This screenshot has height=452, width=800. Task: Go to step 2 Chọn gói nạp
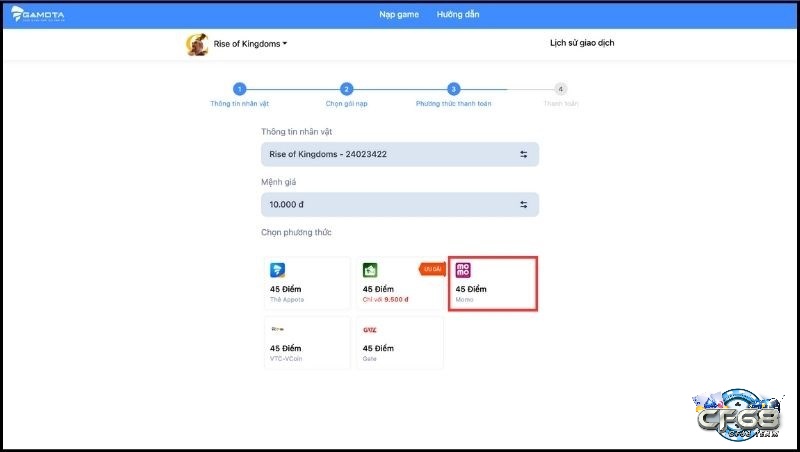pyautogui.click(x=346, y=89)
